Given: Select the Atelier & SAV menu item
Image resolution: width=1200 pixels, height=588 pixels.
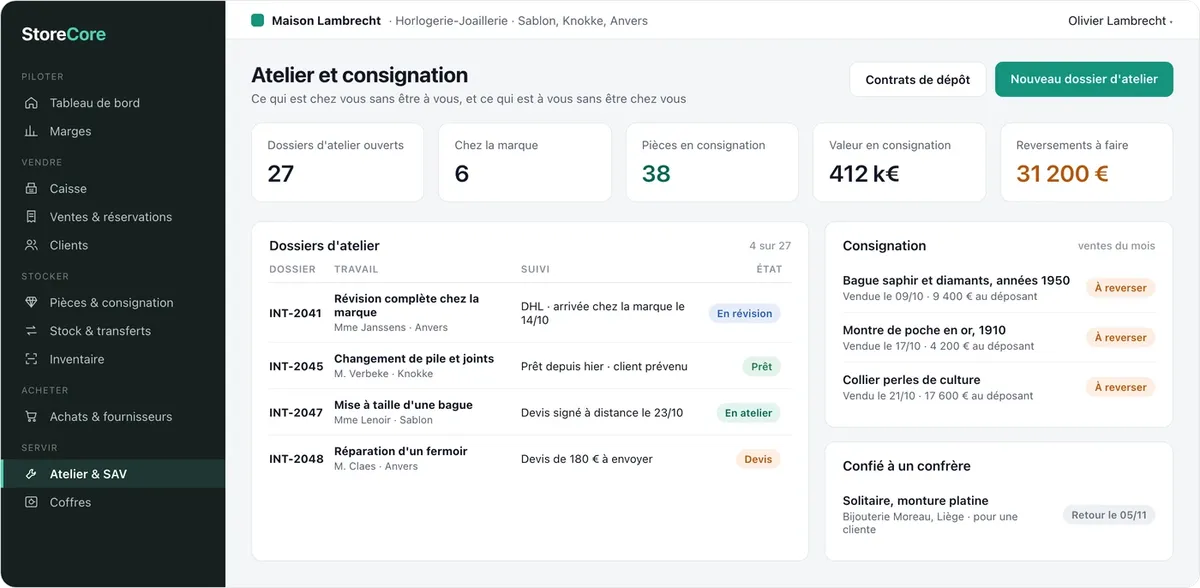Looking at the screenshot, I should tap(112, 474).
